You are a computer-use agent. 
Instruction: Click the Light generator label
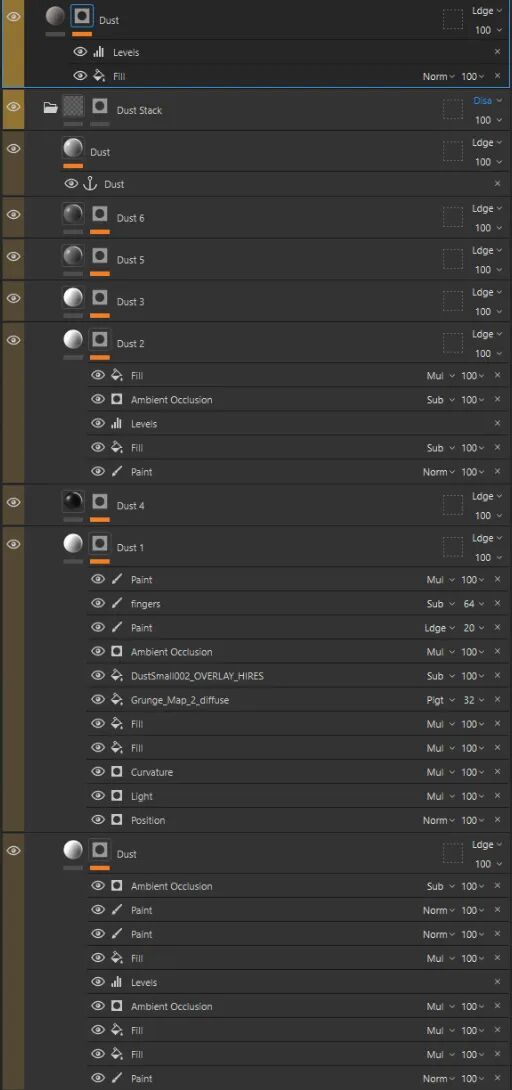pyautogui.click(x=142, y=796)
